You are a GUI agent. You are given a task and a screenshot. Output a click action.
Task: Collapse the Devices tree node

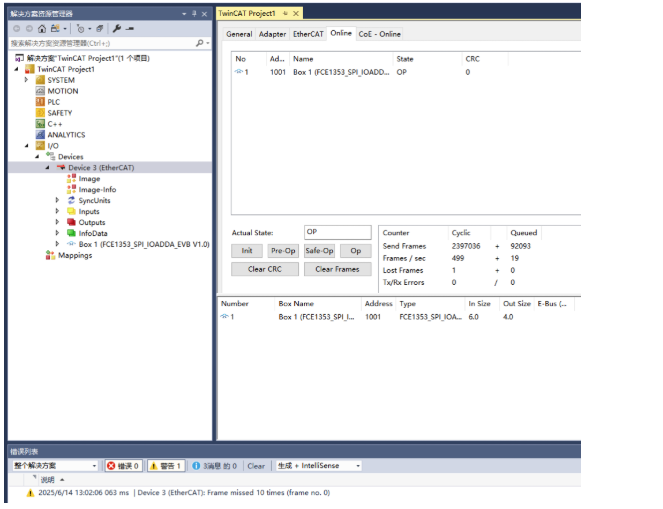point(37,157)
